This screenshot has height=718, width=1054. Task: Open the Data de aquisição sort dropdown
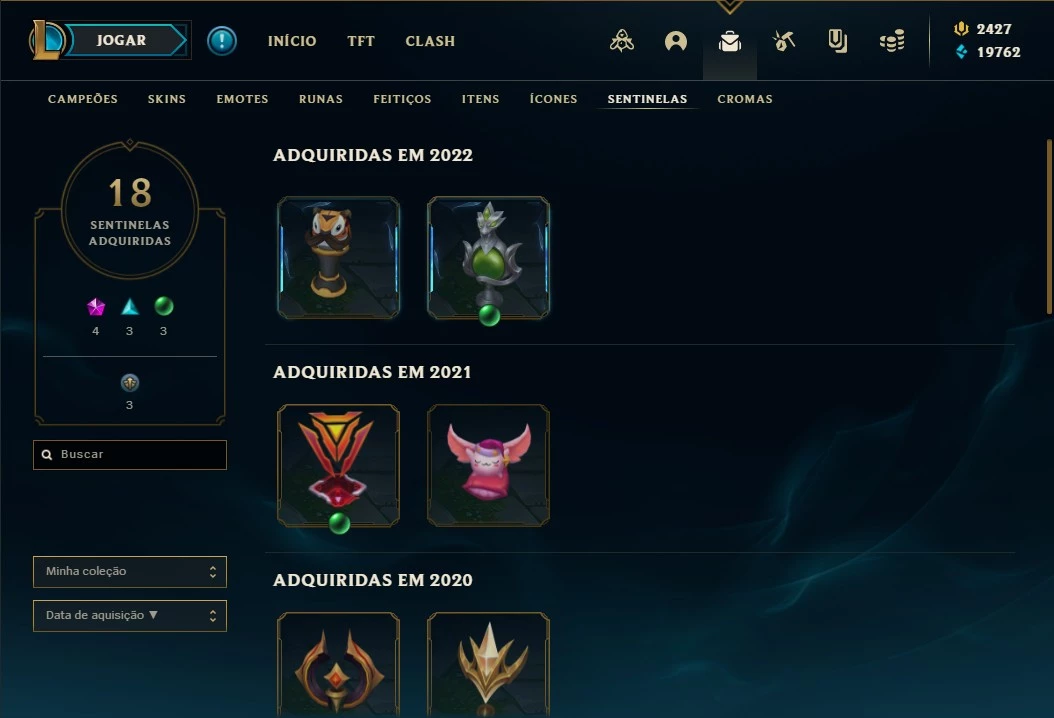(130, 616)
